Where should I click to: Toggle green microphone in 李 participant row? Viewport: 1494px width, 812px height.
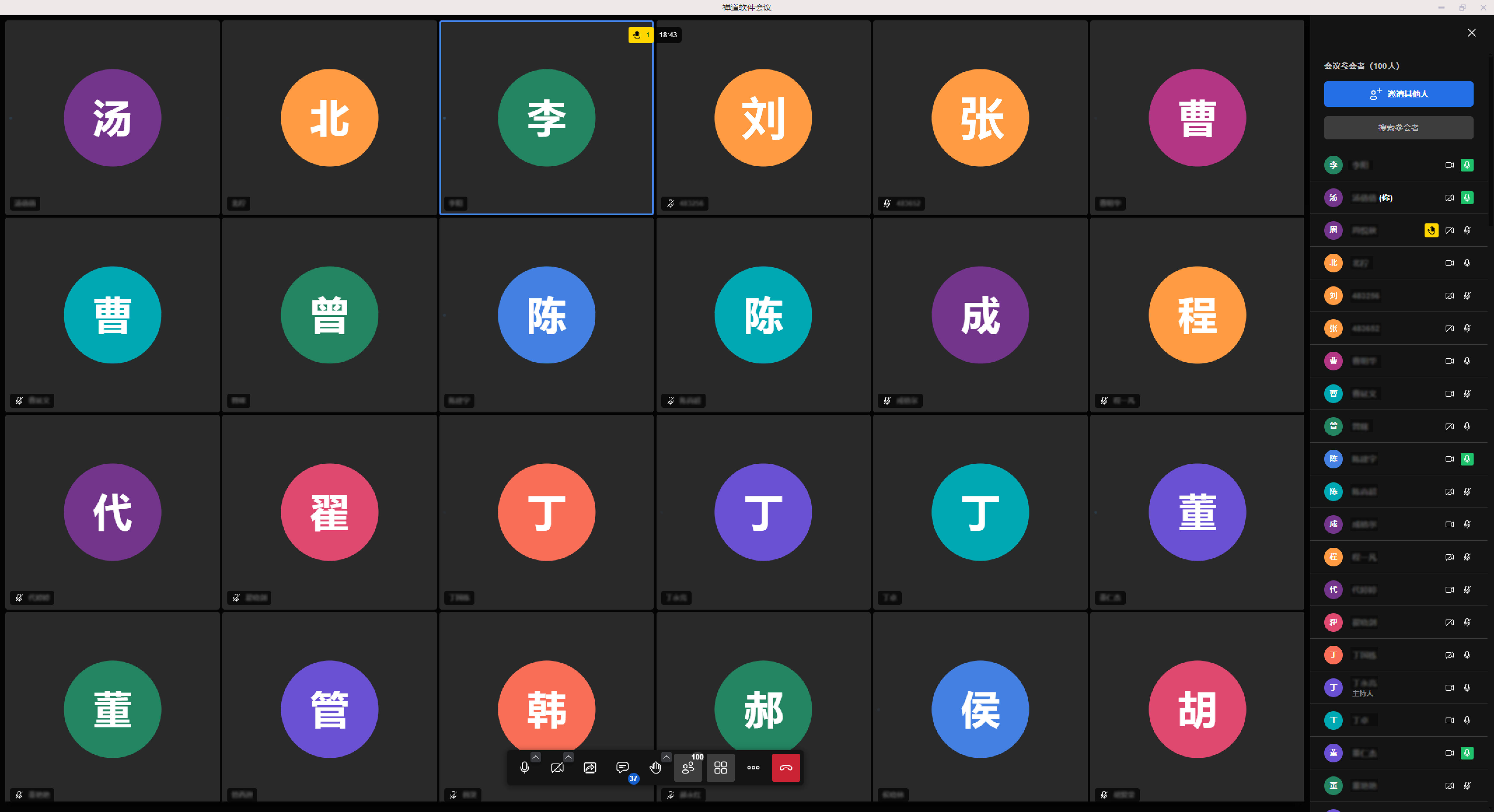1467,165
